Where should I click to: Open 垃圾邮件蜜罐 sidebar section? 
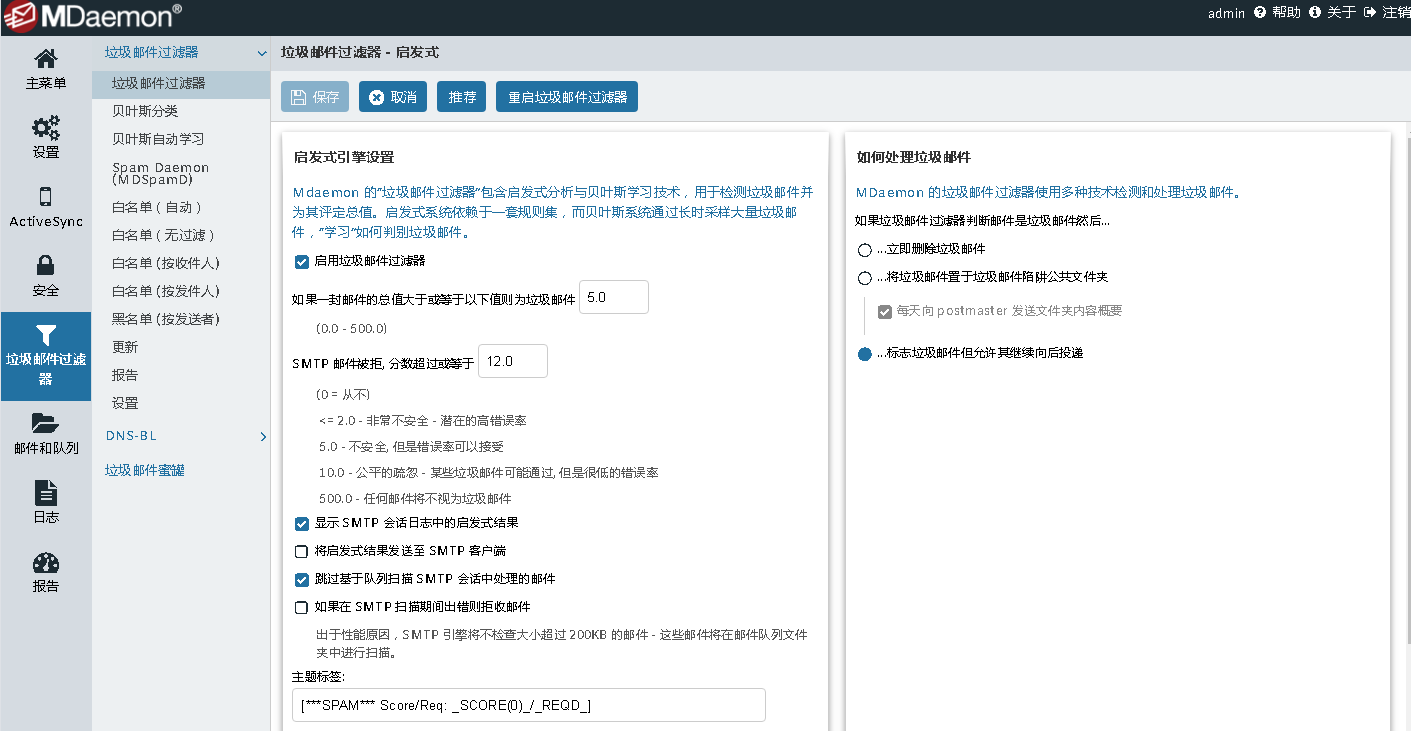coord(145,470)
